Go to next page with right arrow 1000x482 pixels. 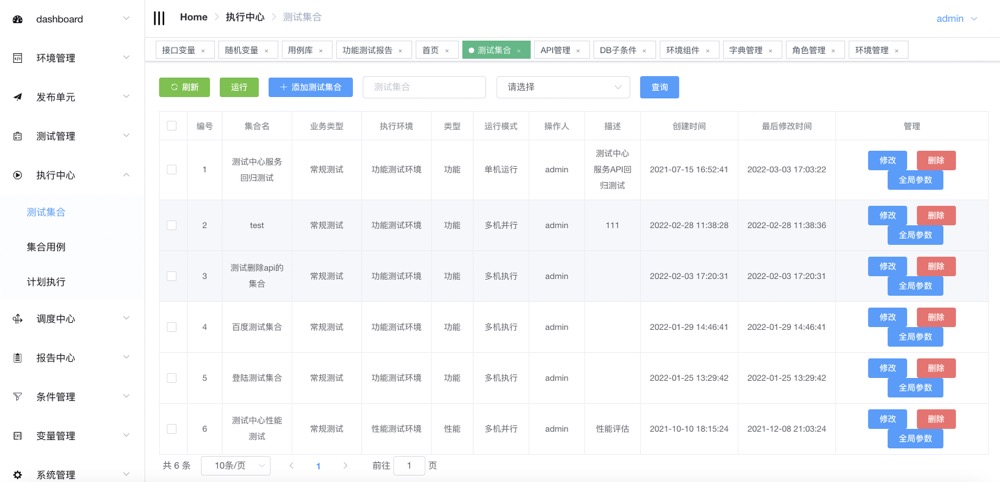point(345,466)
